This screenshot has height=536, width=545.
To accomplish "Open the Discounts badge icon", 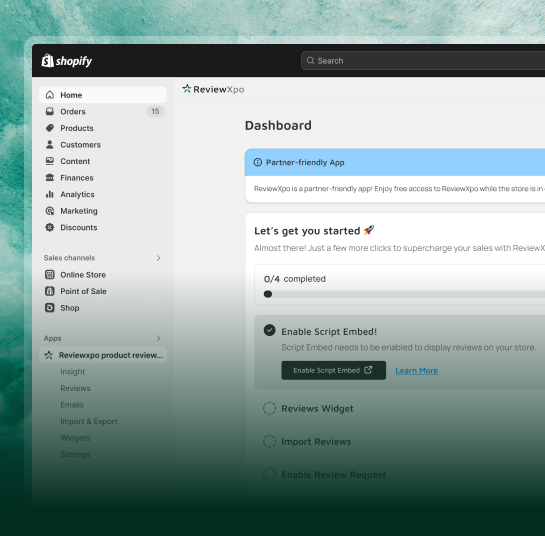I will tap(50, 227).
